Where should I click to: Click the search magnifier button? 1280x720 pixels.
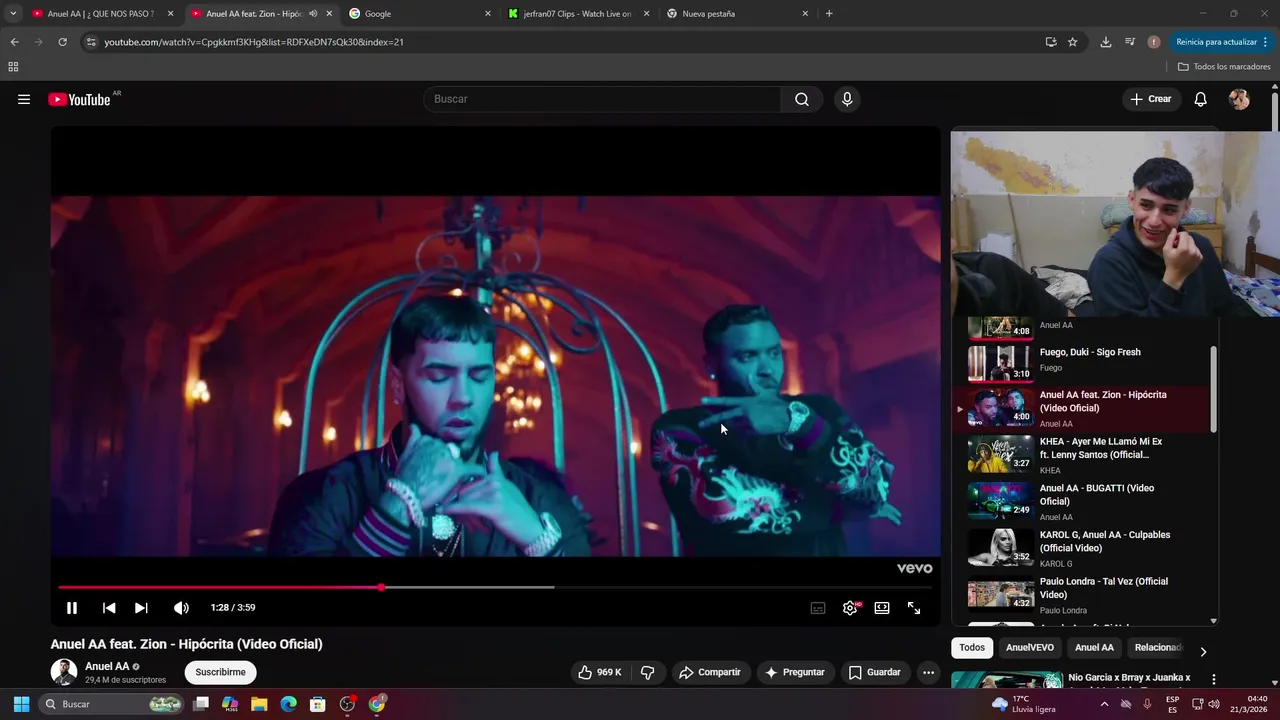tap(802, 99)
